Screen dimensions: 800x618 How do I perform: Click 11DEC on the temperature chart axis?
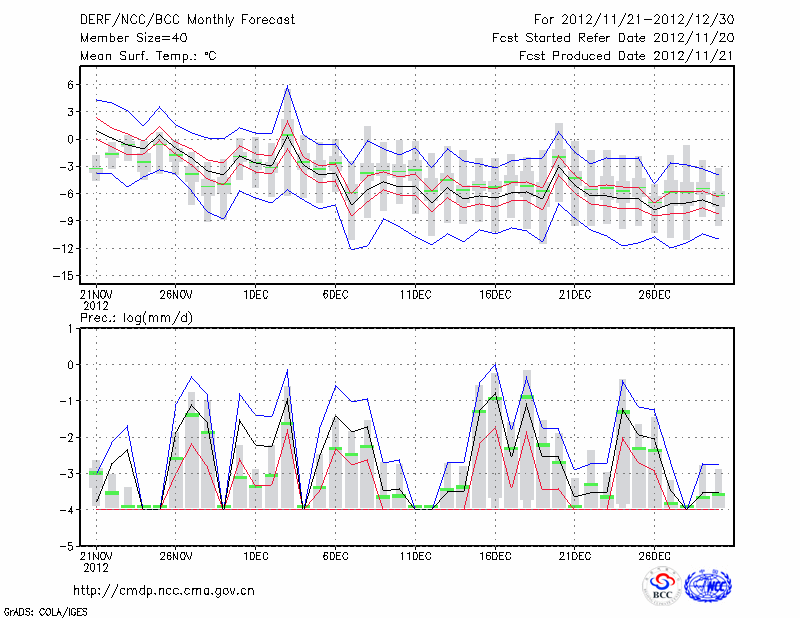415,294
